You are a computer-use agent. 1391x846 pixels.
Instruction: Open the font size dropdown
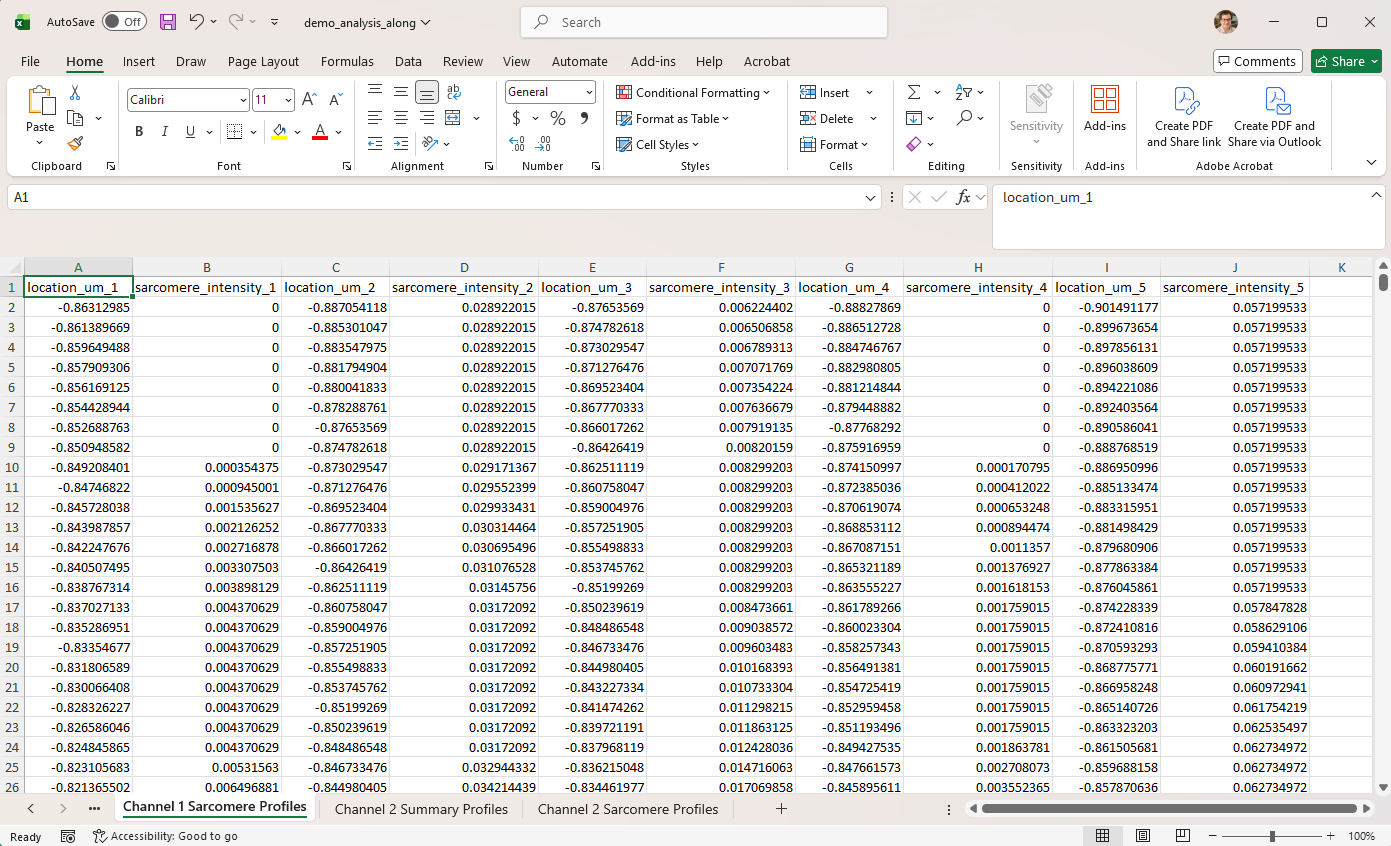[288, 100]
